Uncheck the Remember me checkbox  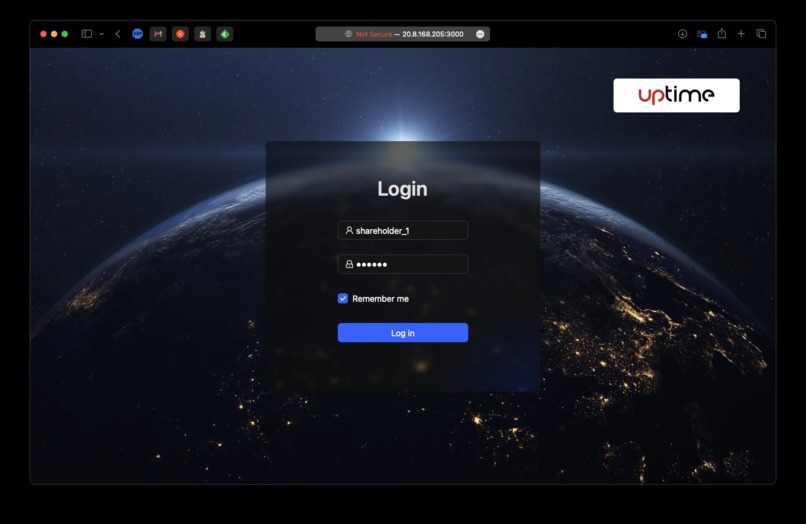pyautogui.click(x=343, y=299)
